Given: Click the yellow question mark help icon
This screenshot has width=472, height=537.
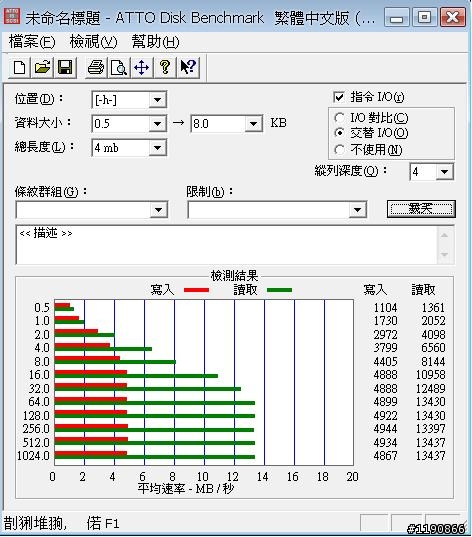Looking at the screenshot, I should click(x=165, y=67).
